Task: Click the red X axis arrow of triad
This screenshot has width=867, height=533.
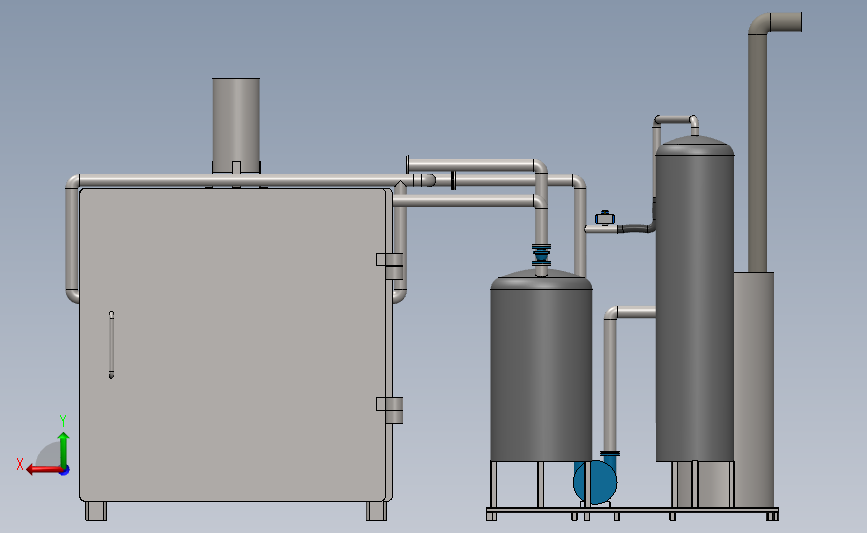Action: tap(43, 470)
